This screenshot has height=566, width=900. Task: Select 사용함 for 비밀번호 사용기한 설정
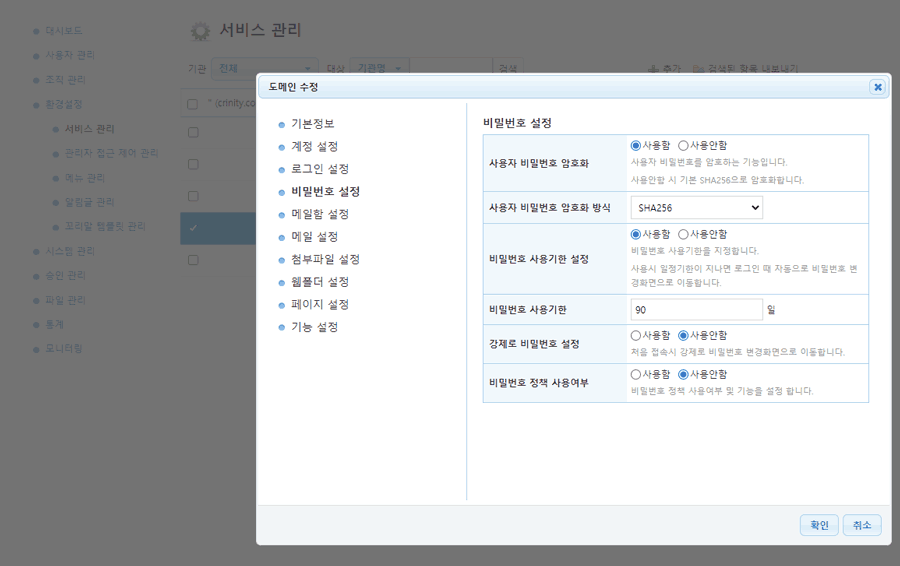tap(635, 234)
